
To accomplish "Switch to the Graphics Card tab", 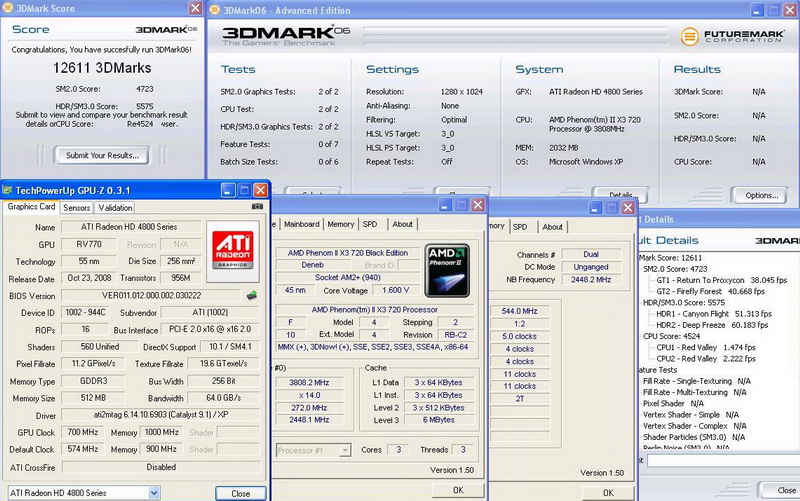I will [31, 207].
